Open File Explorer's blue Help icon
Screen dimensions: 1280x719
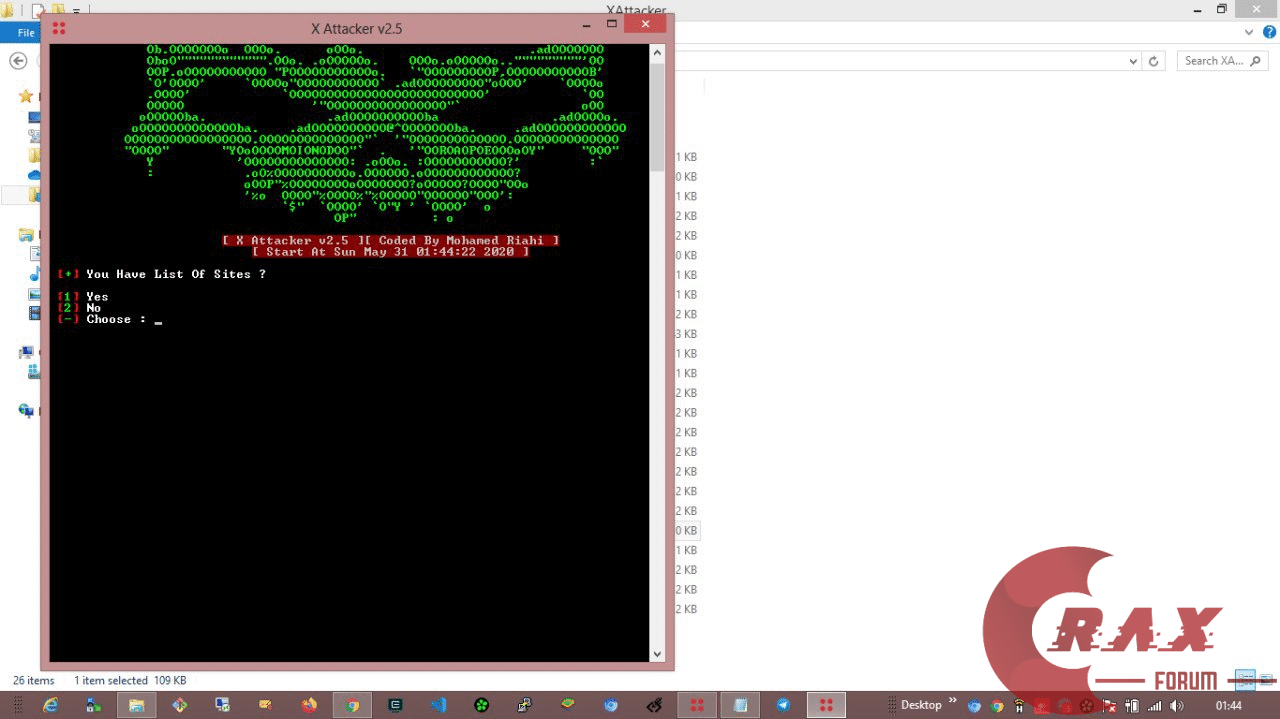[x=1269, y=33]
